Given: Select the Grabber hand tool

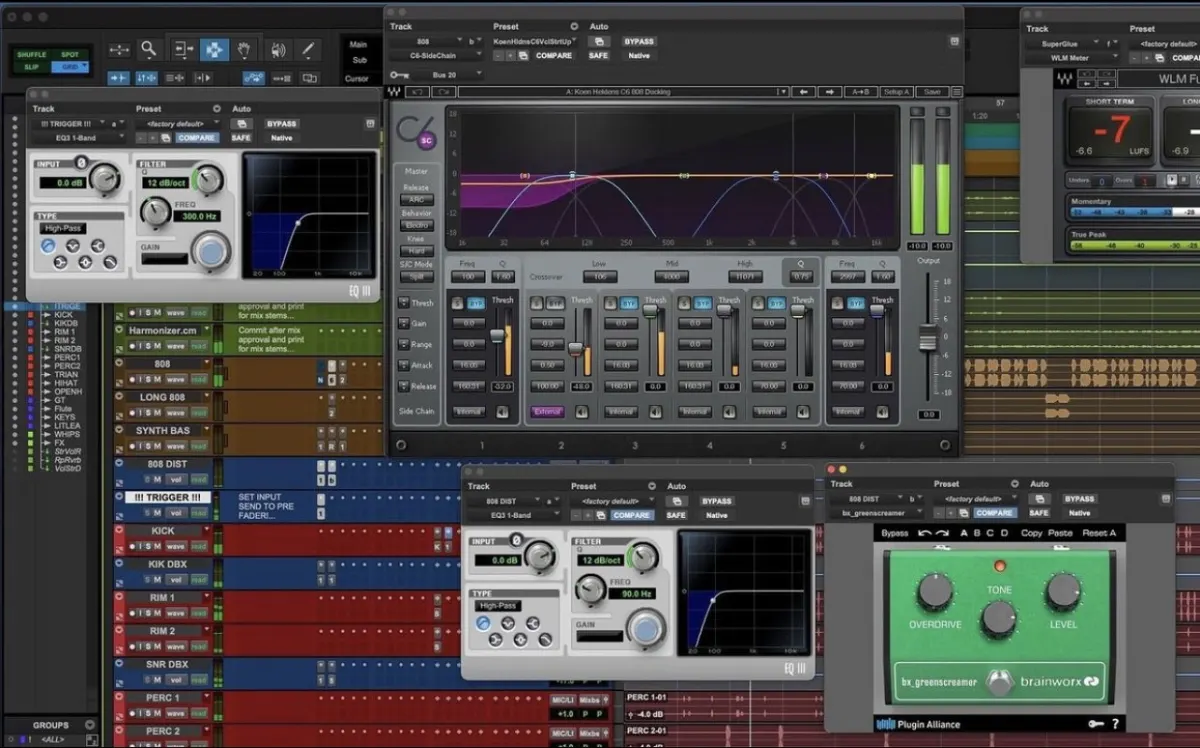Looking at the screenshot, I should pos(246,49).
